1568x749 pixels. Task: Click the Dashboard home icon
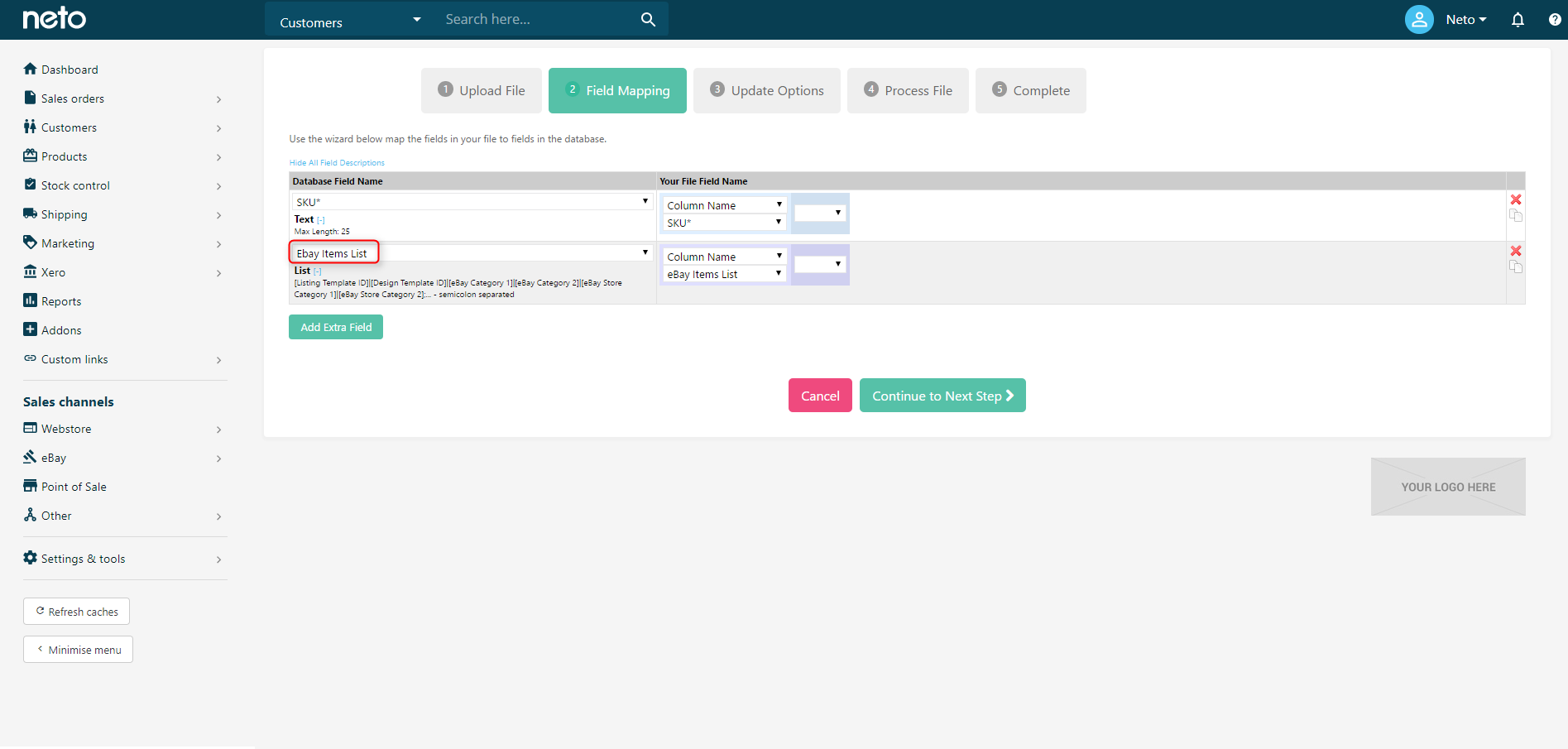(x=31, y=69)
